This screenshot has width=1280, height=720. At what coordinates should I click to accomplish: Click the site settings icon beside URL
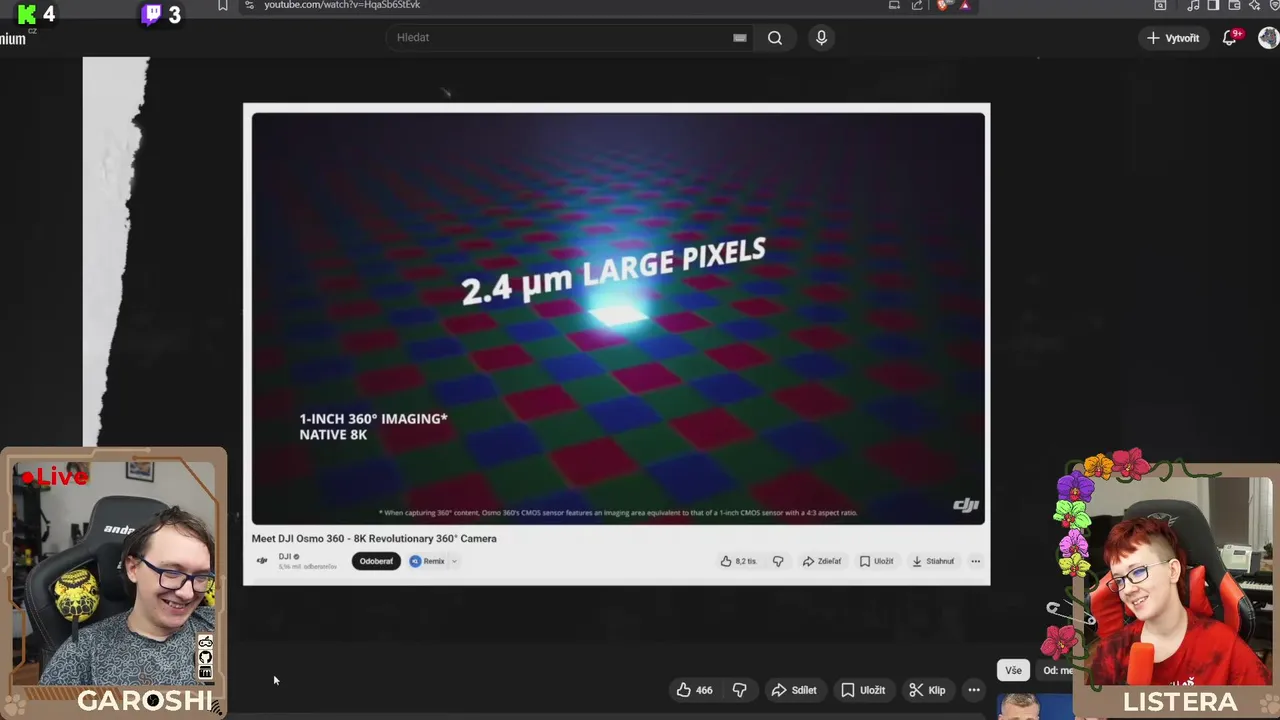(250, 5)
